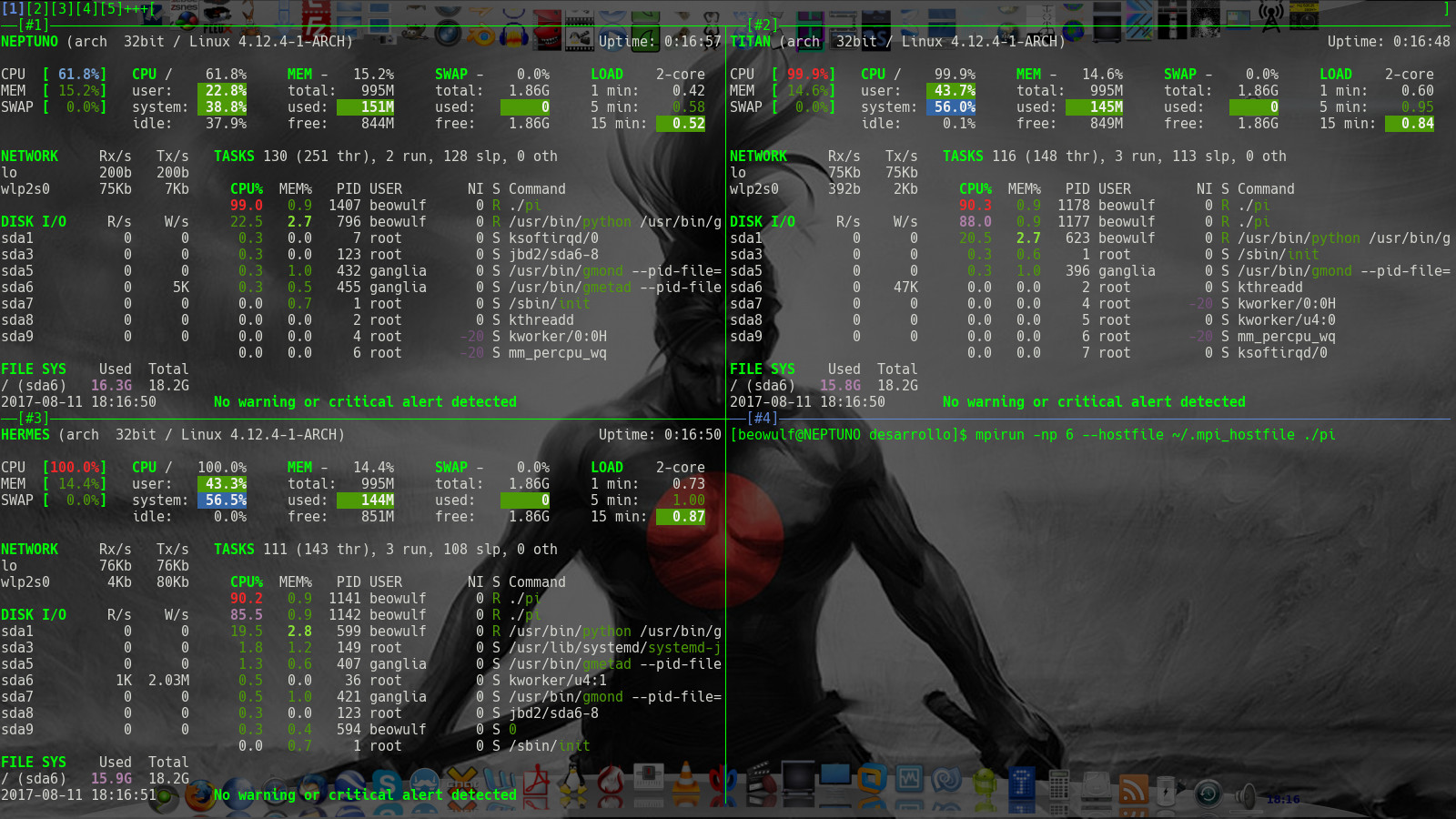Launch the Audacity headphones icon
The image size is (1456, 819).
tap(514, 35)
